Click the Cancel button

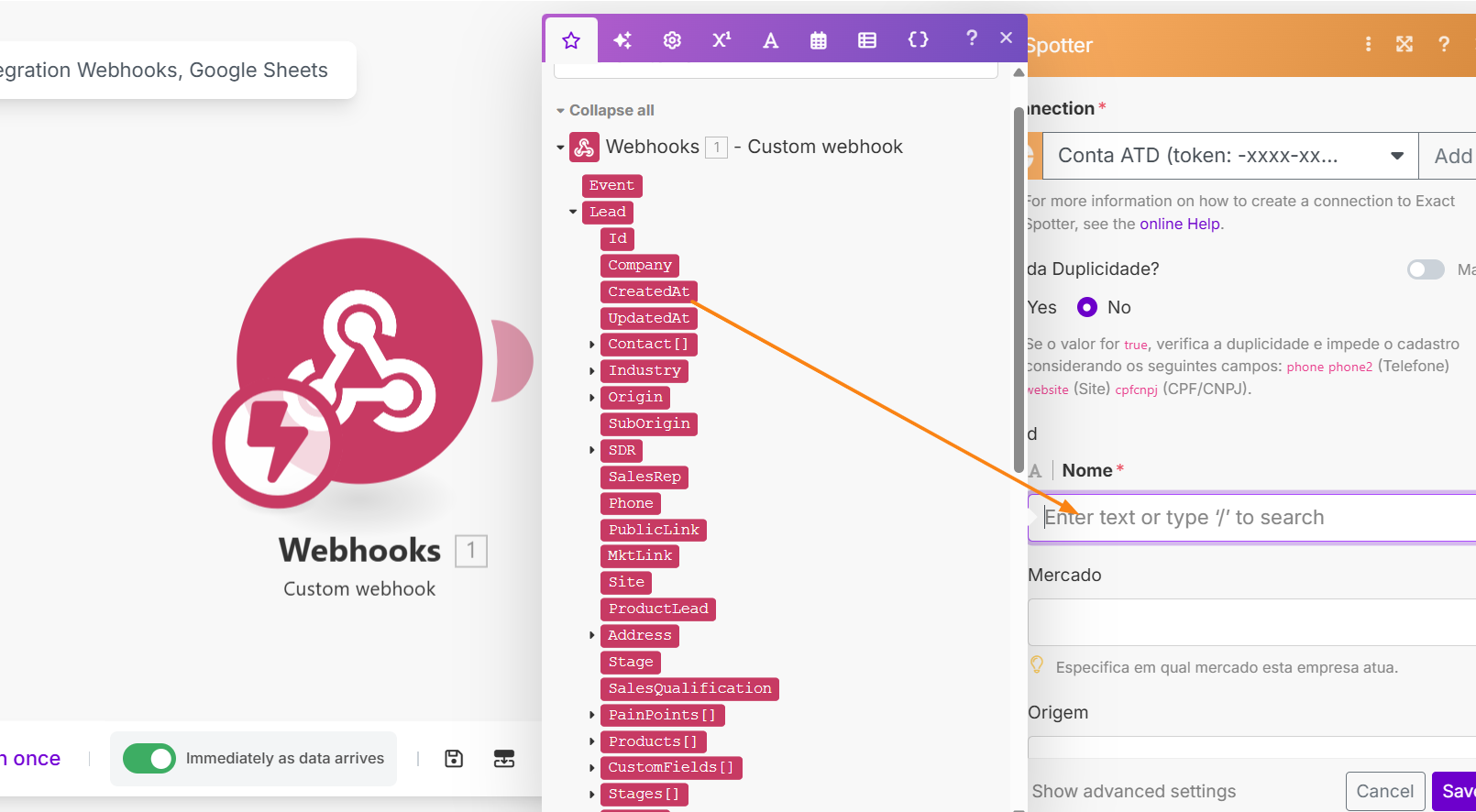(x=1385, y=791)
